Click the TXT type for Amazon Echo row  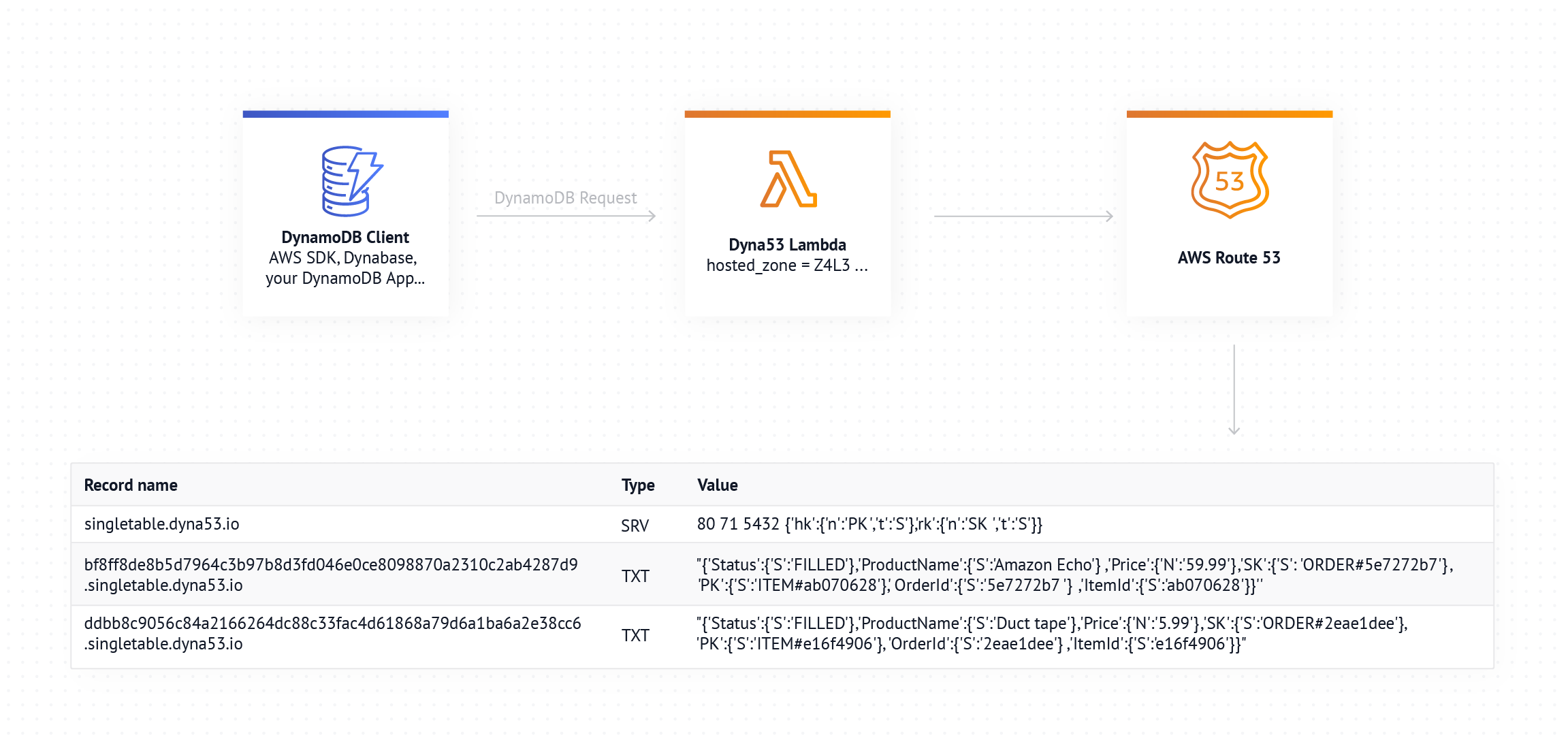pos(635,577)
